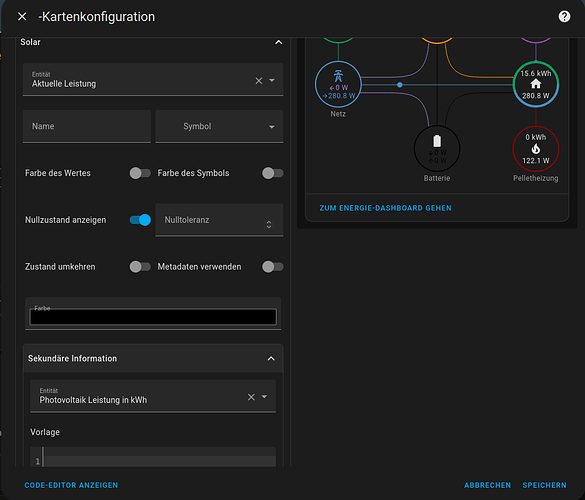Turn off Nullzustand anzeigen switch
This screenshot has height=500, width=585.
point(140,220)
